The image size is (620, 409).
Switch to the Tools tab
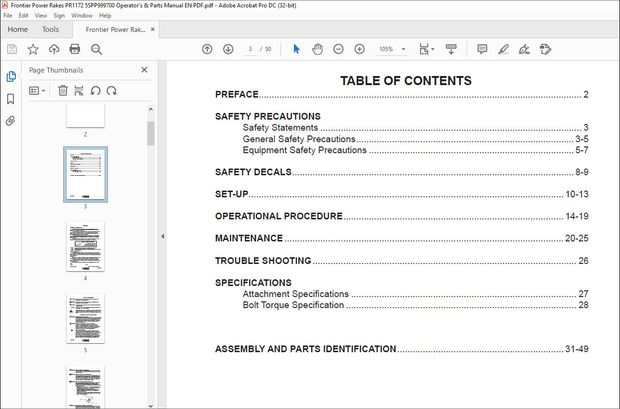pos(50,29)
